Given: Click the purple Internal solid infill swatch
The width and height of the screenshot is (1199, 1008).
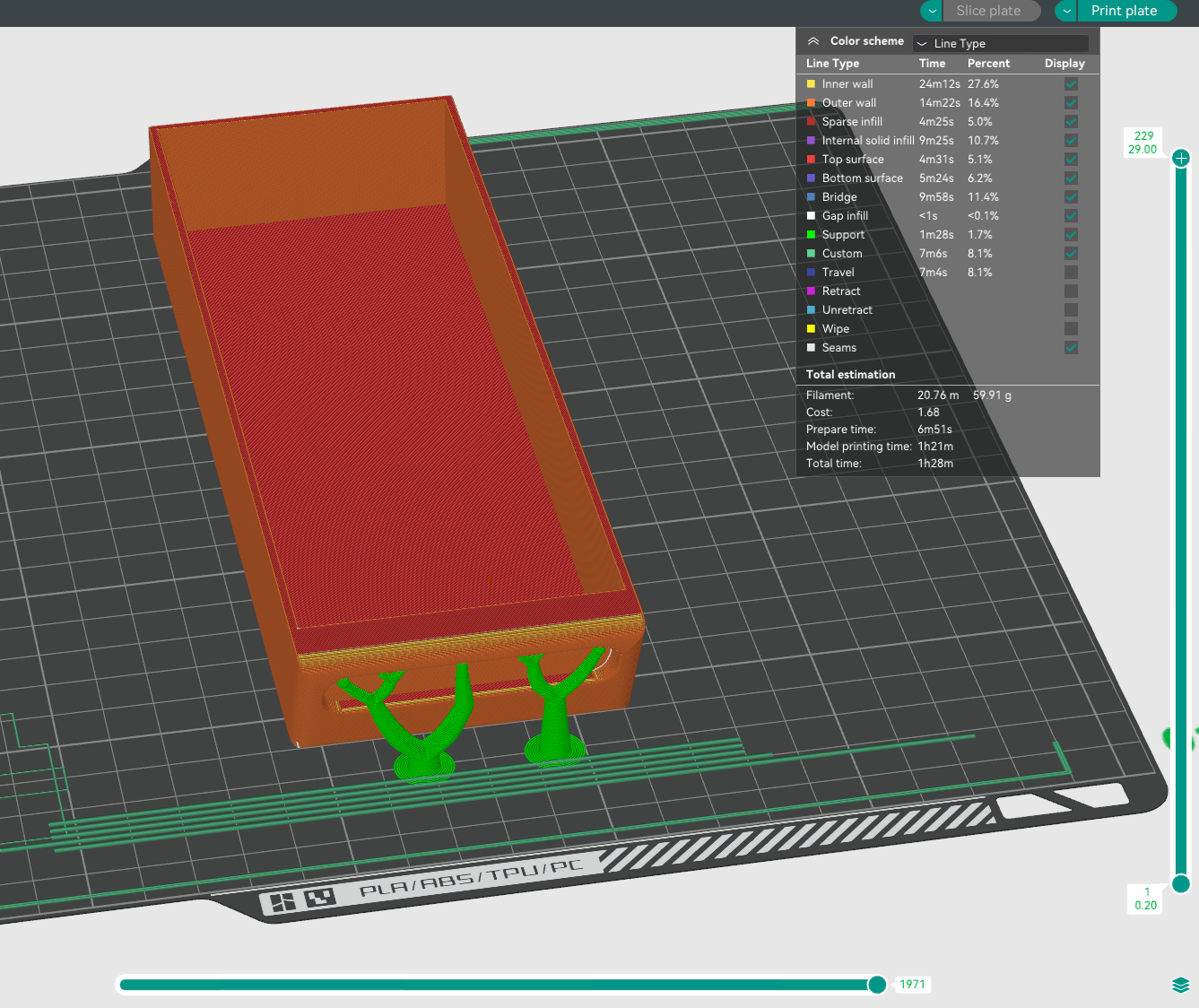Looking at the screenshot, I should [812, 141].
